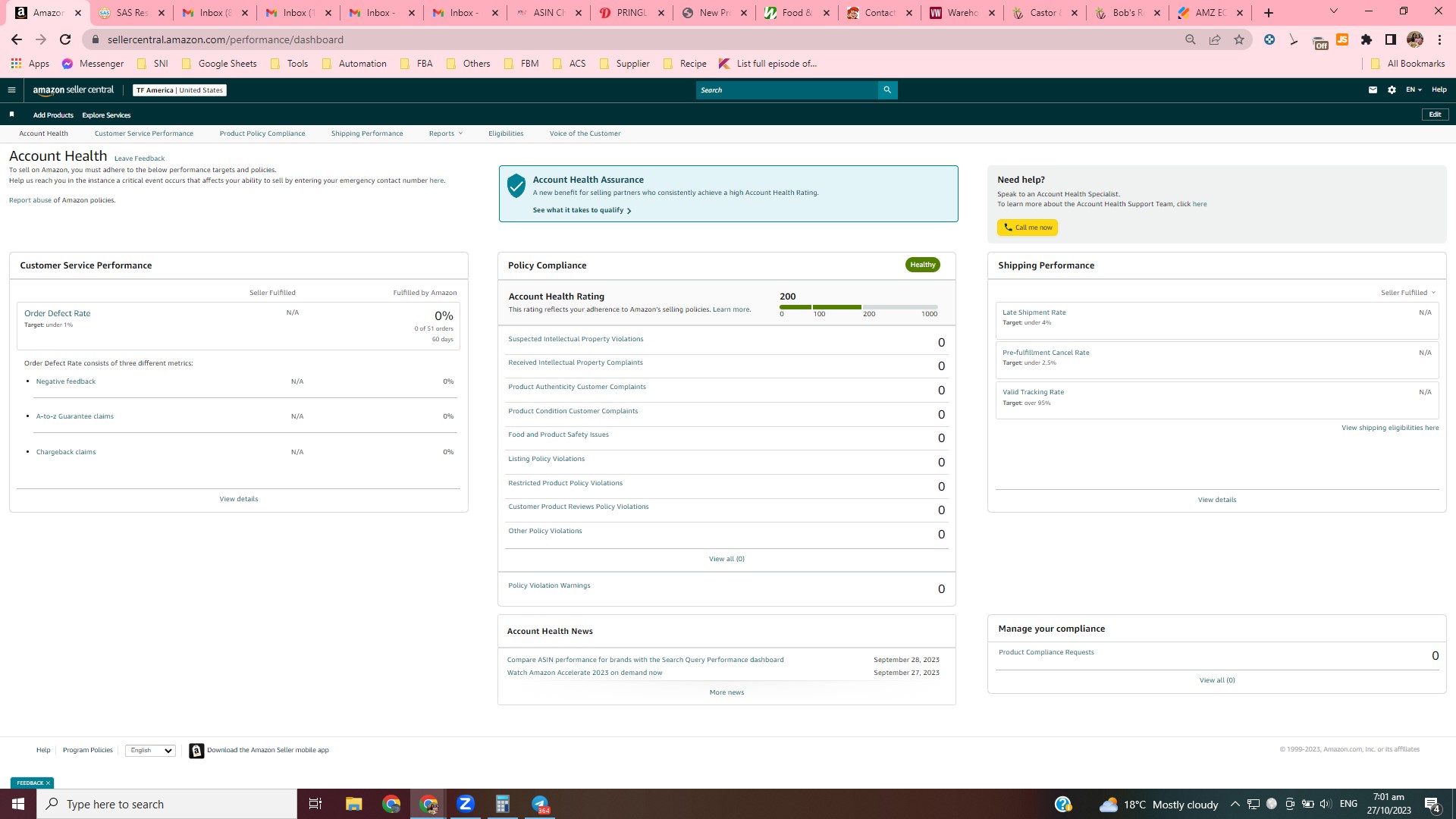The image size is (1456, 819).
Task: Open the Seller Central hamburger menu
Action: [x=11, y=89]
